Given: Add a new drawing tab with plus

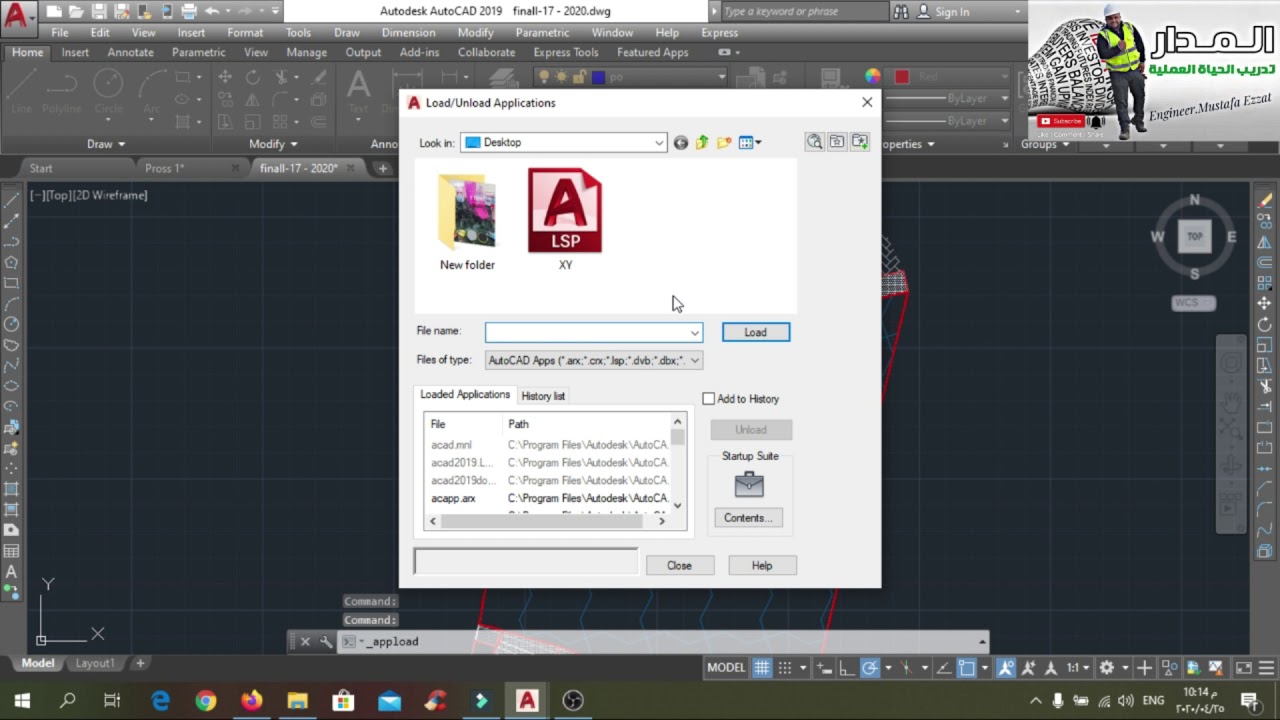Looking at the screenshot, I should (382, 168).
